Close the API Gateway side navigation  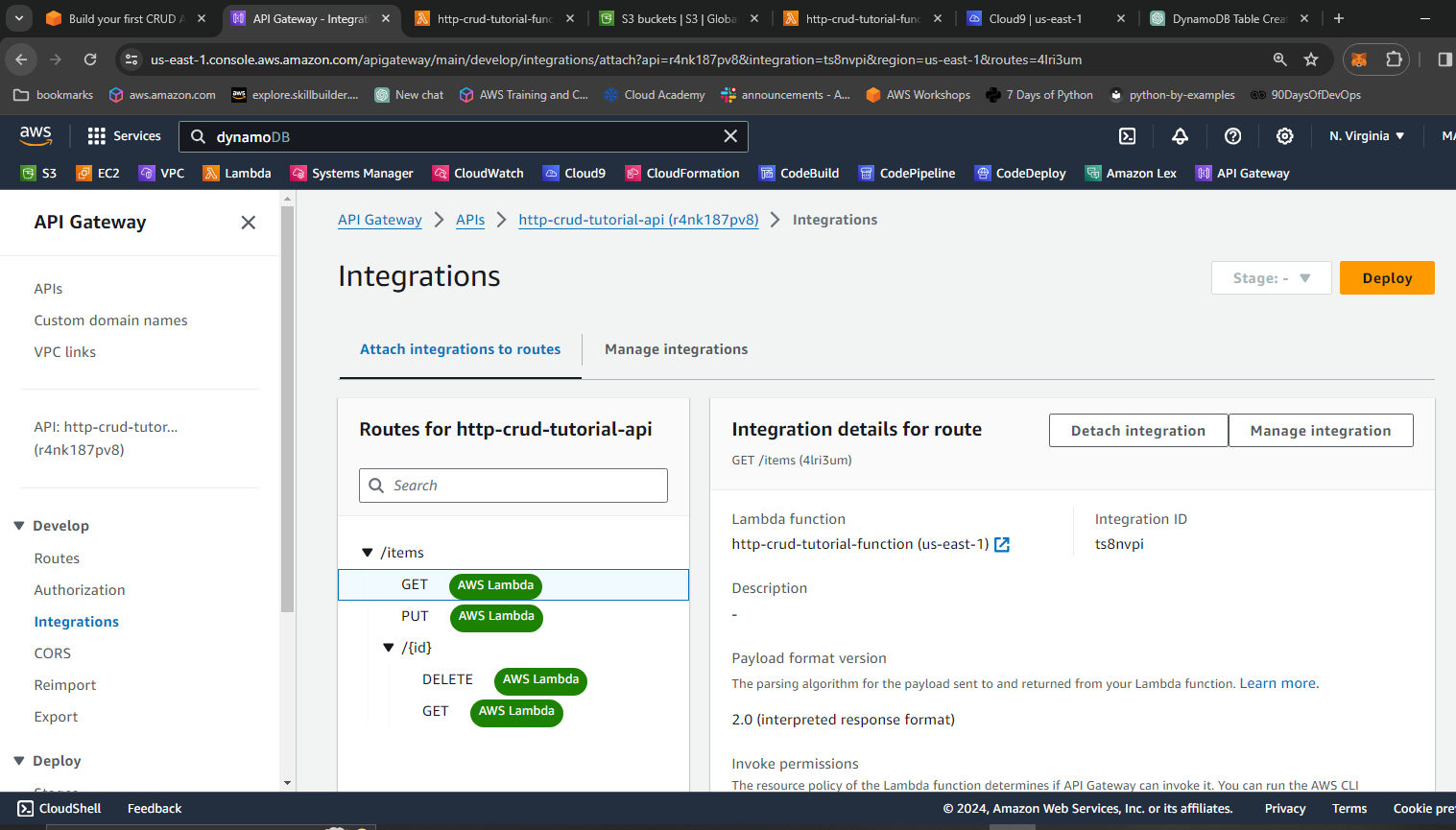248,223
